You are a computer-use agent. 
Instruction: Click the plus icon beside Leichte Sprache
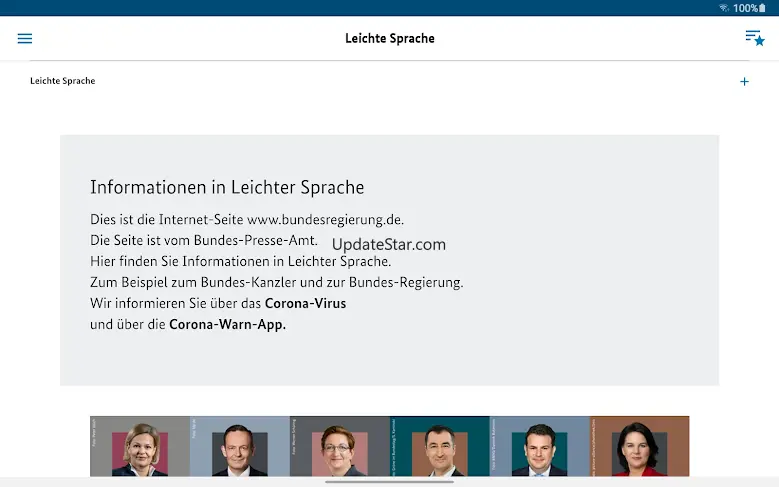[744, 81]
